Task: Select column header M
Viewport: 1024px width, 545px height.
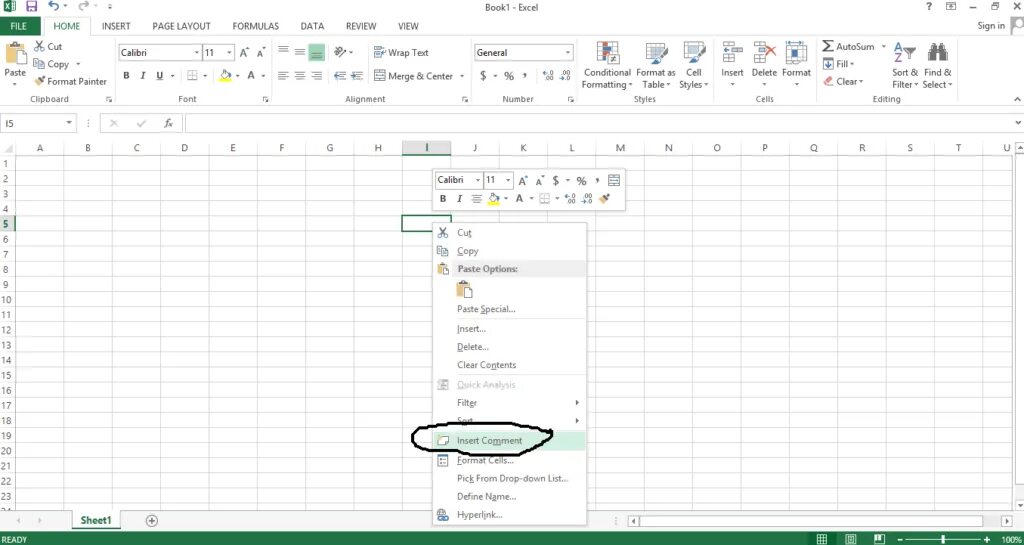Action: pos(620,148)
